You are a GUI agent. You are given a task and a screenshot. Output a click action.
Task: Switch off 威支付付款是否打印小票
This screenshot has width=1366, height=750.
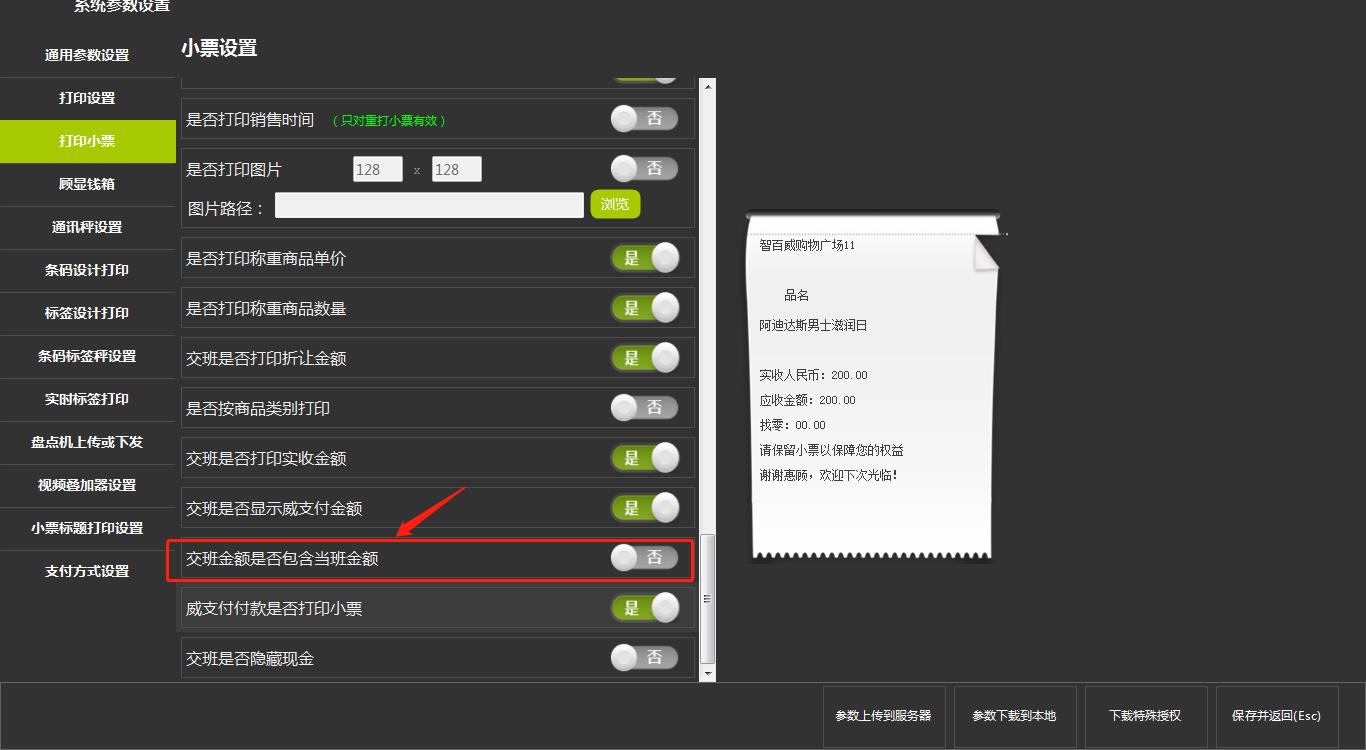pos(645,608)
